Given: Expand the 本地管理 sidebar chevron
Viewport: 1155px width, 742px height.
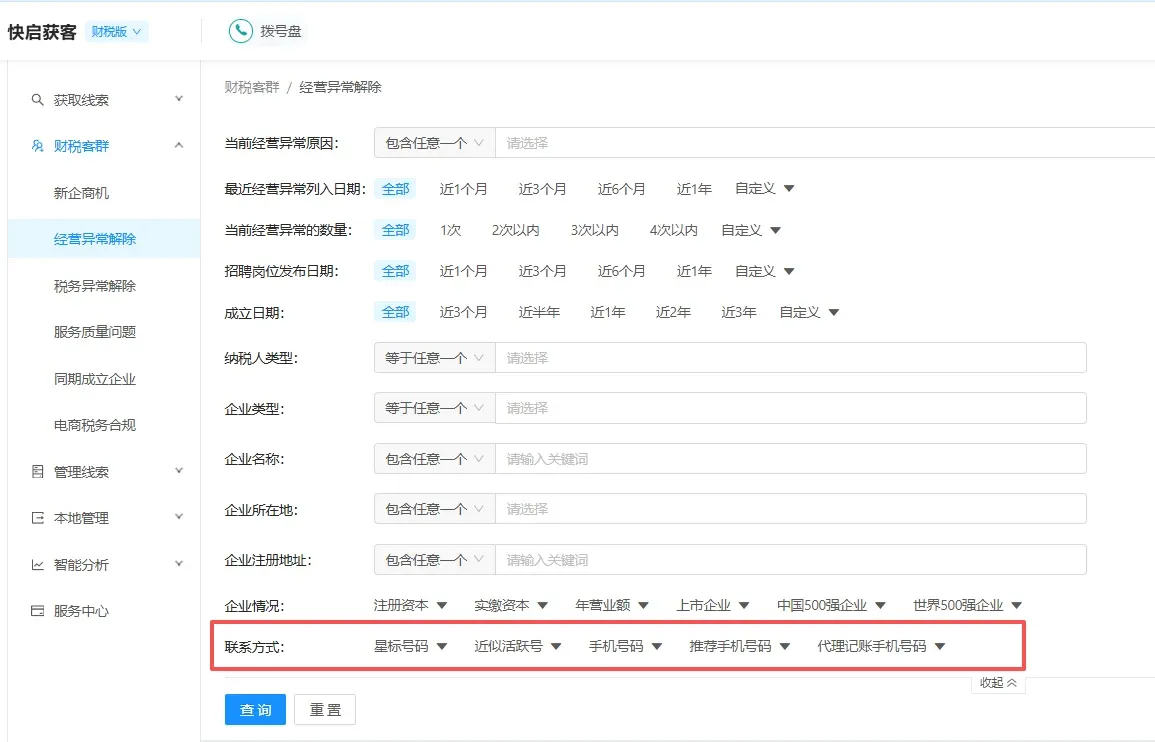Looking at the screenshot, I should pyautogui.click(x=178, y=517).
